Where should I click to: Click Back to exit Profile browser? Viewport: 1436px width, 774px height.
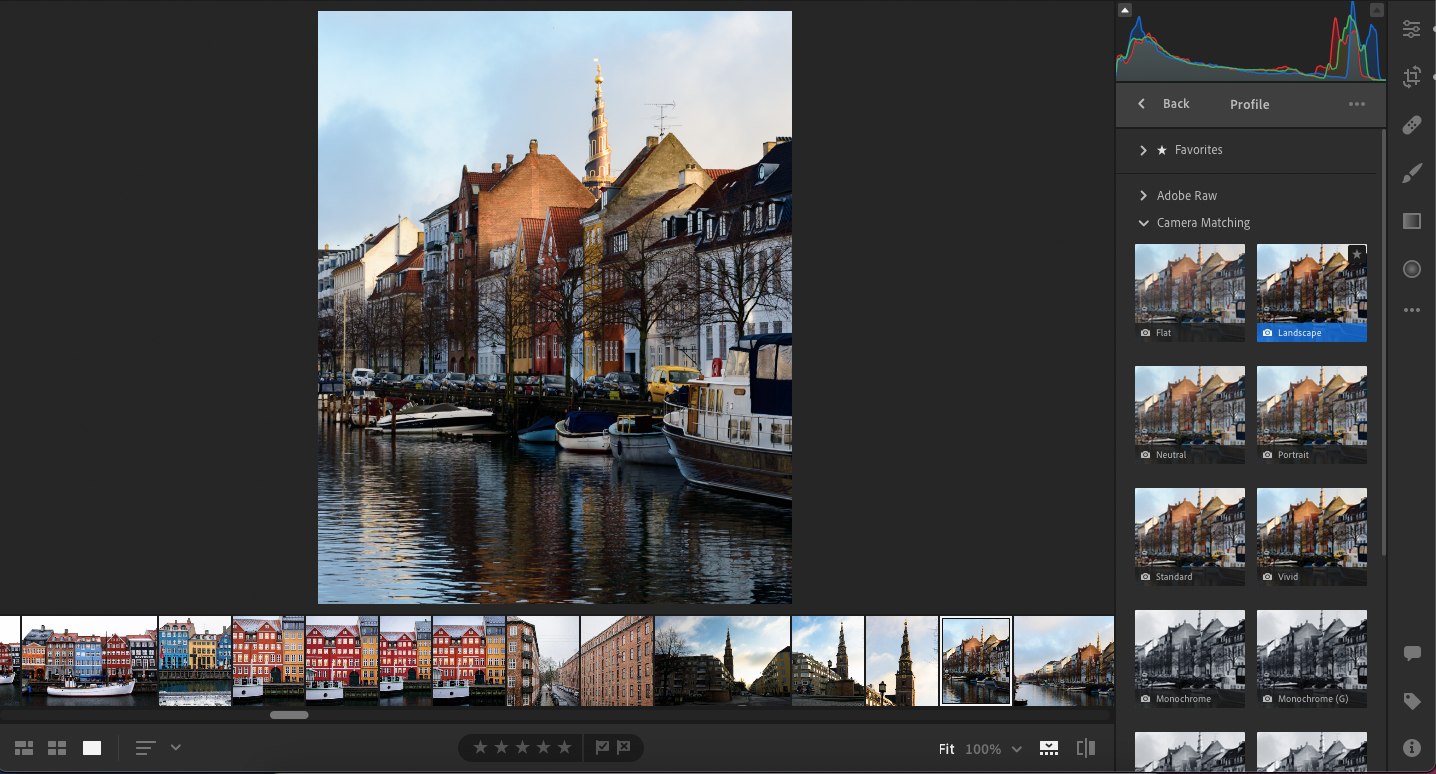[1165, 104]
